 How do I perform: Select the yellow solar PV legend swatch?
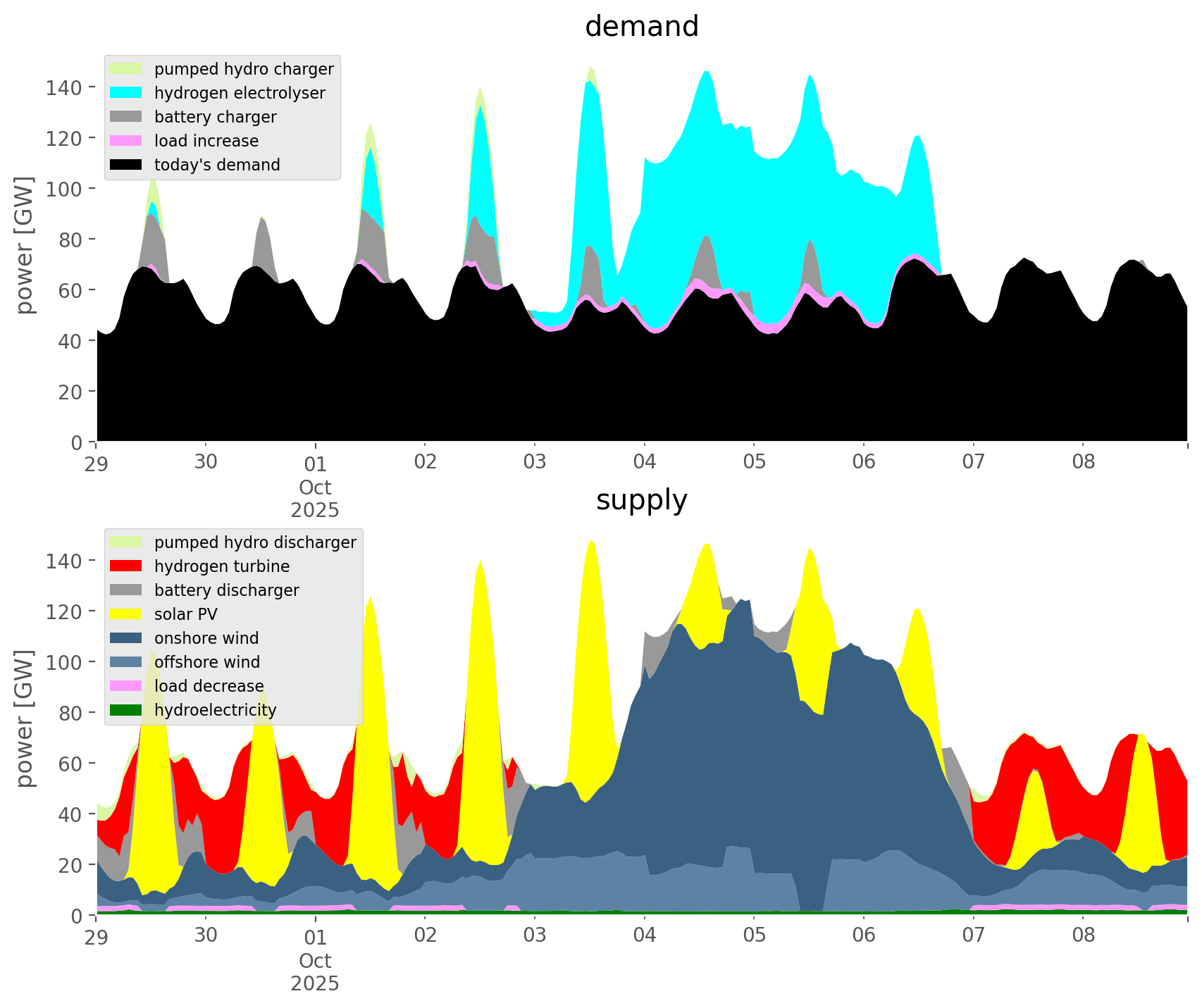pos(127,614)
